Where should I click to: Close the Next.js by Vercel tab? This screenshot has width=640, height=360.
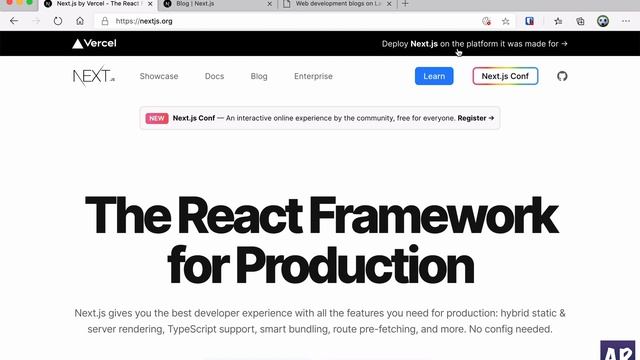pyautogui.click(x=150, y=4)
